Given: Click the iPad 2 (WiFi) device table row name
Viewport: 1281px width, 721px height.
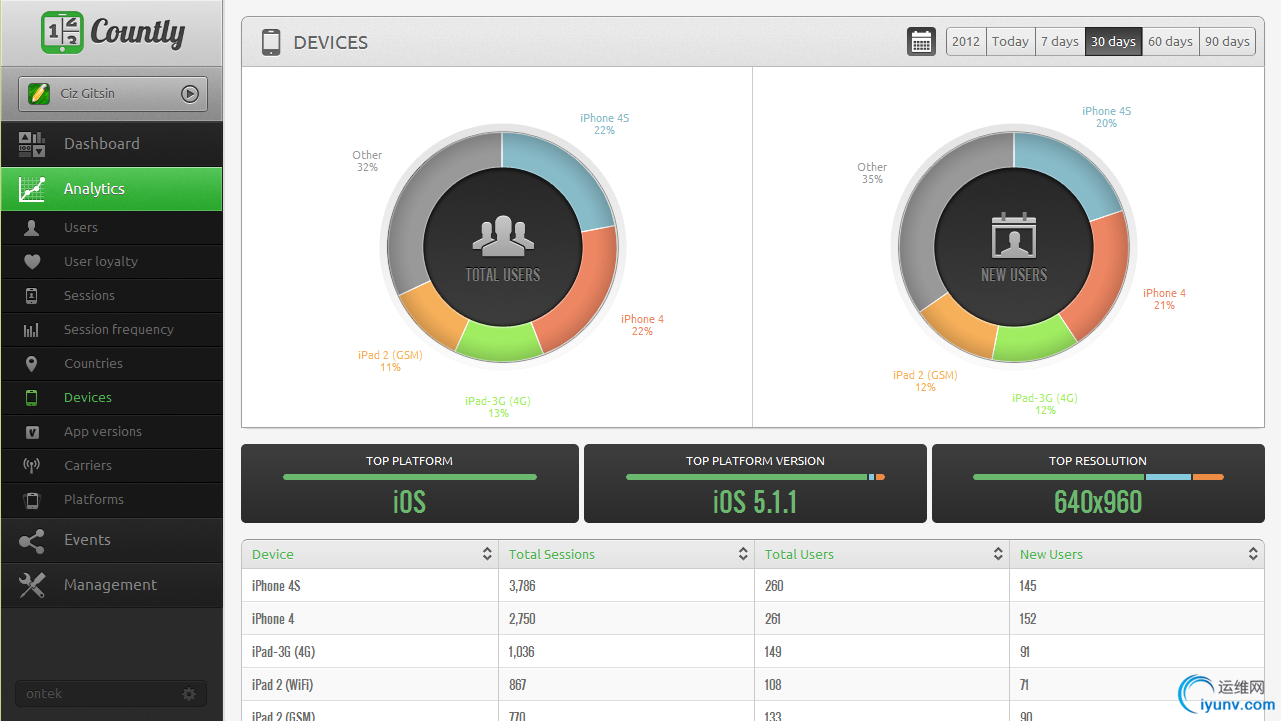Looking at the screenshot, I should point(284,685).
